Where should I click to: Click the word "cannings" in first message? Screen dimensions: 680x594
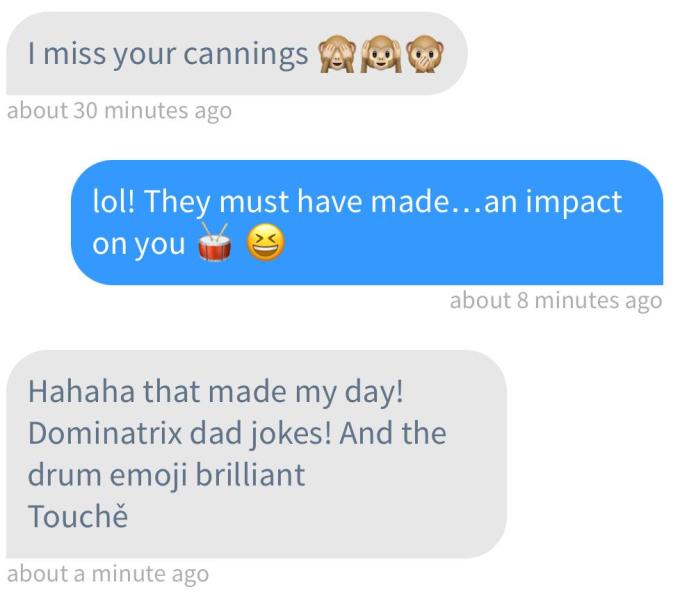click(245, 55)
